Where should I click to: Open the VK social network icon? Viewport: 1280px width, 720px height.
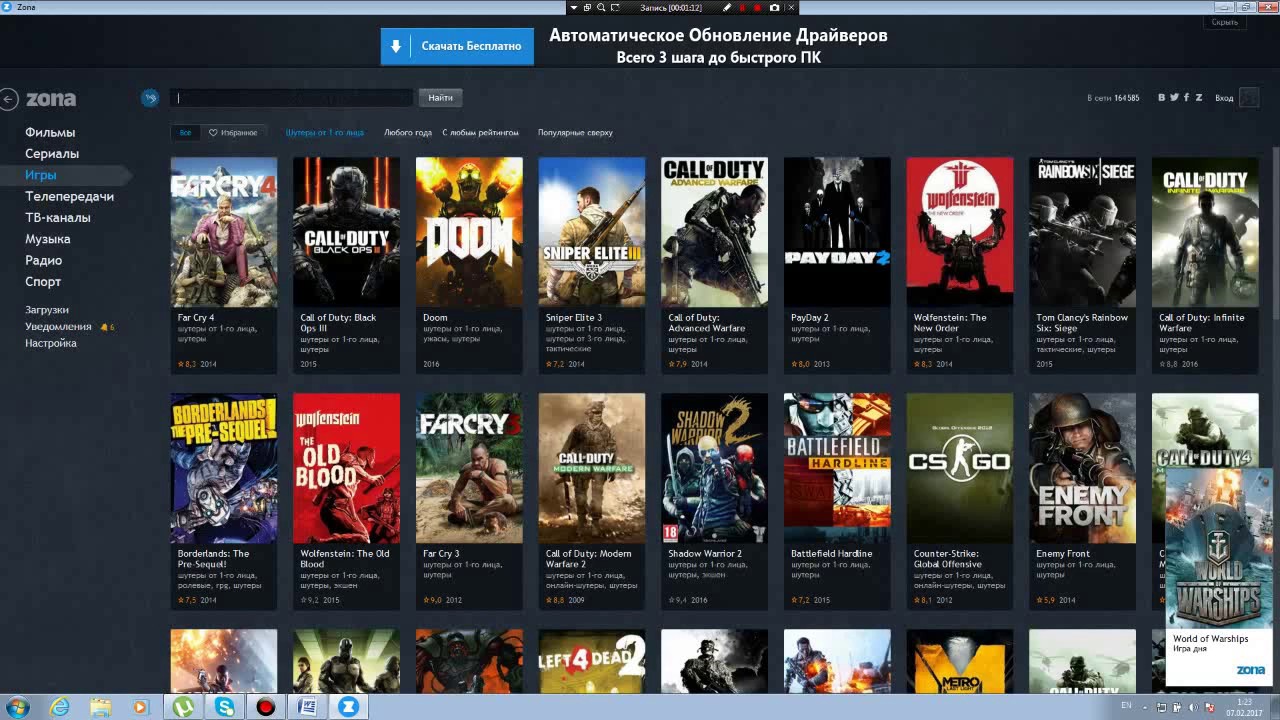1162,97
